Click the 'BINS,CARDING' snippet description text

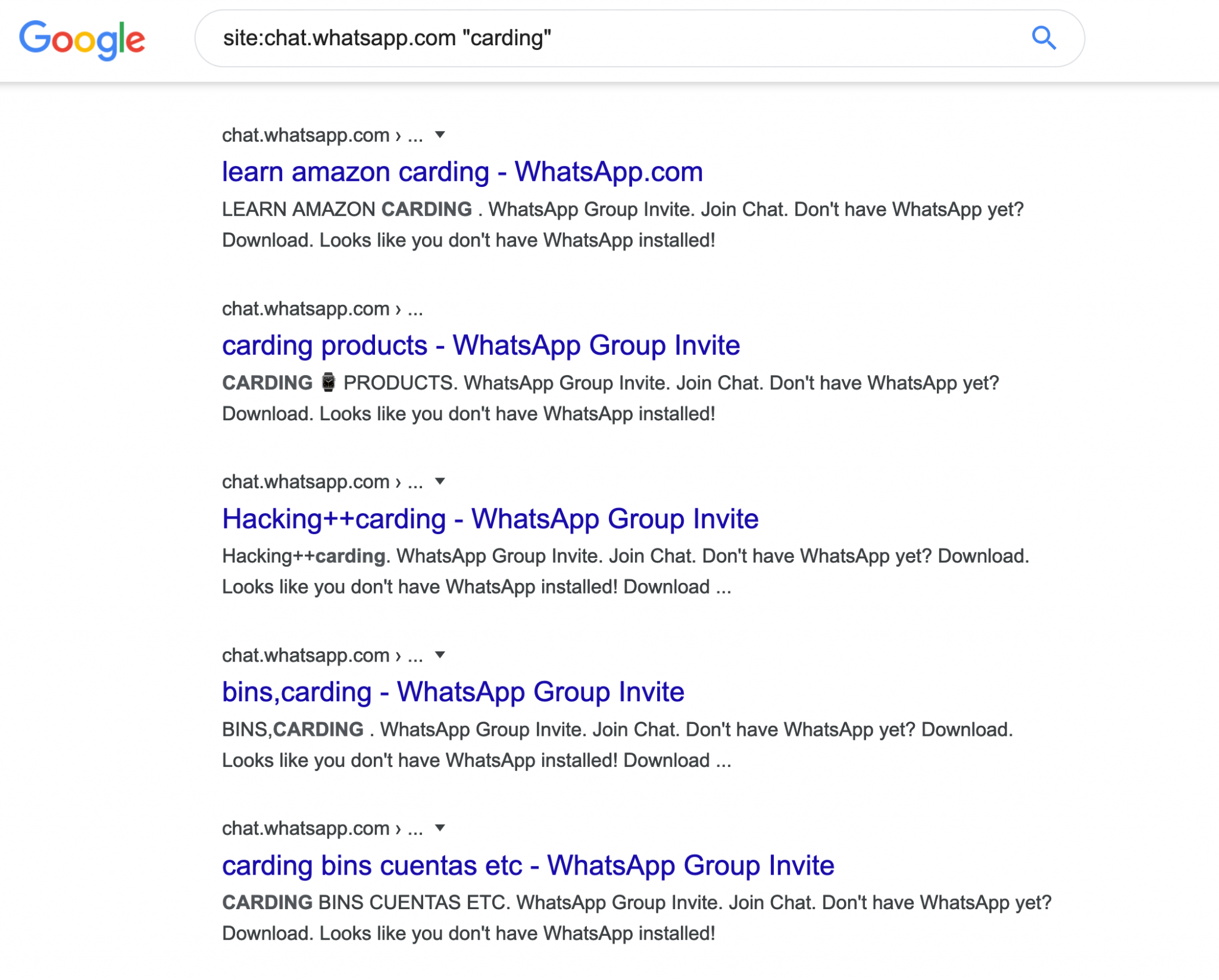[x=293, y=729]
